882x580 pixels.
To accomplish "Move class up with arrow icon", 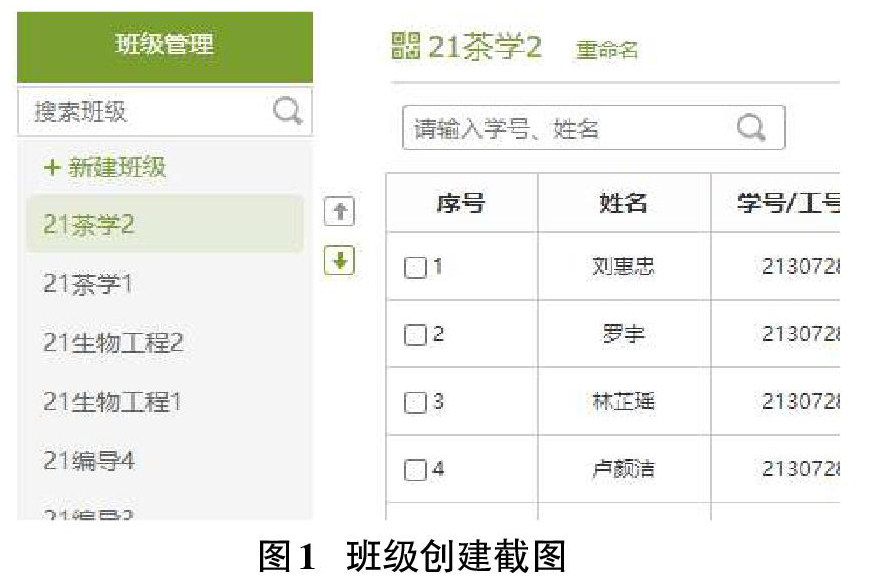I will pyautogui.click(x=339, y=212).
